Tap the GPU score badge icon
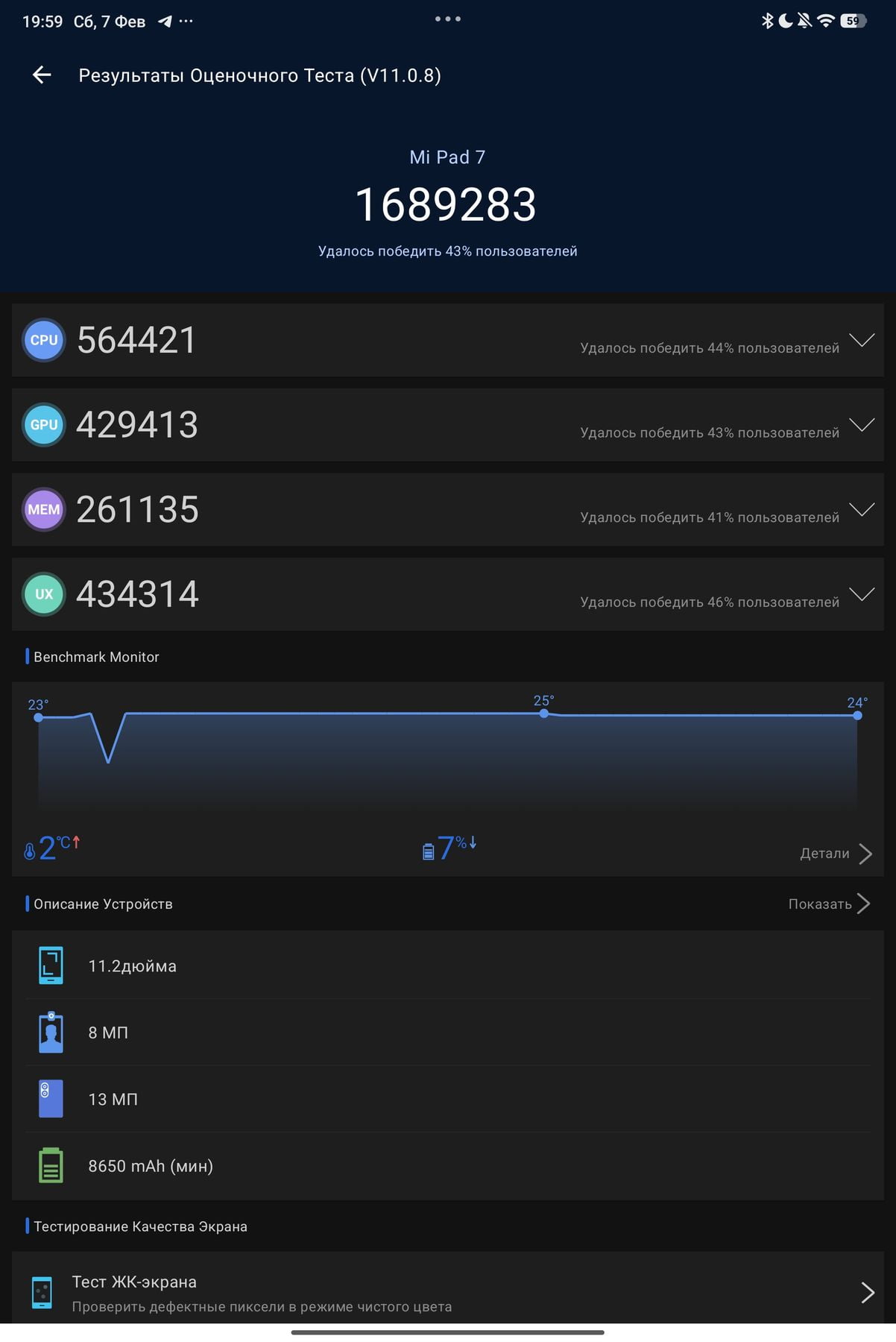This screenshot has width=896, height=1342. pos(44,424)
